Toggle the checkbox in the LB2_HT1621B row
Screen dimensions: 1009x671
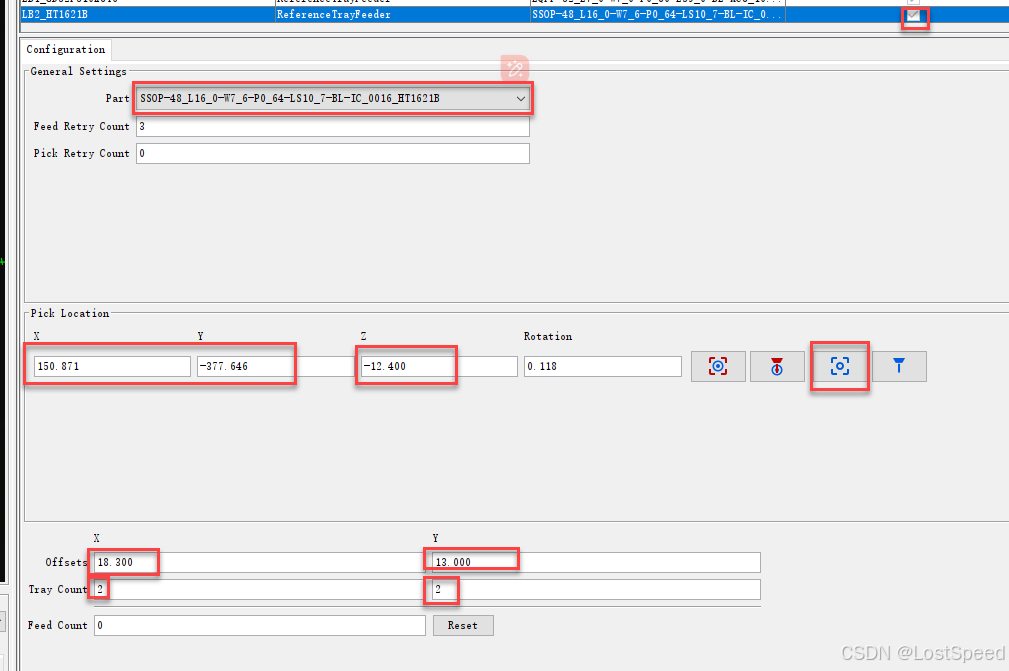(914, 15)
